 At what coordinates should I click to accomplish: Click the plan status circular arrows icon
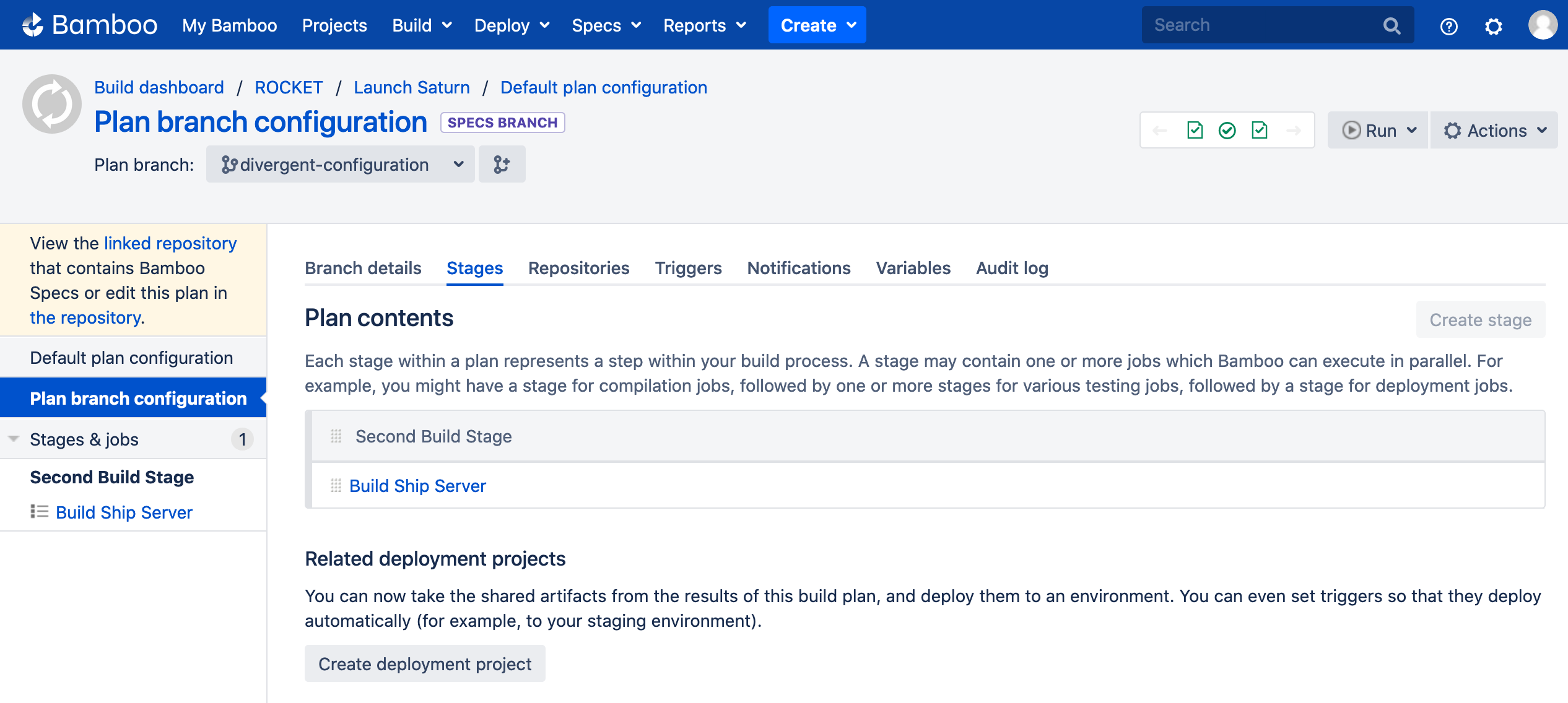[x=52, y=104]
